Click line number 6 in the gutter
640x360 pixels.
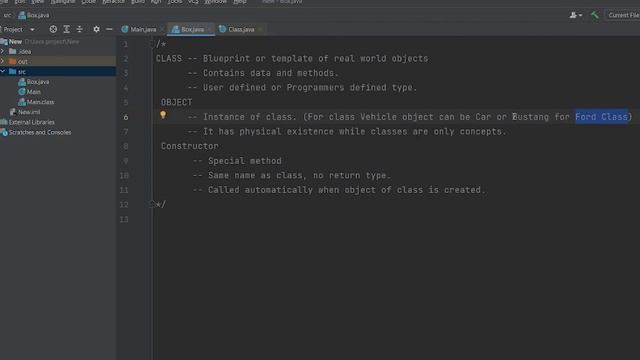(126, 117)
